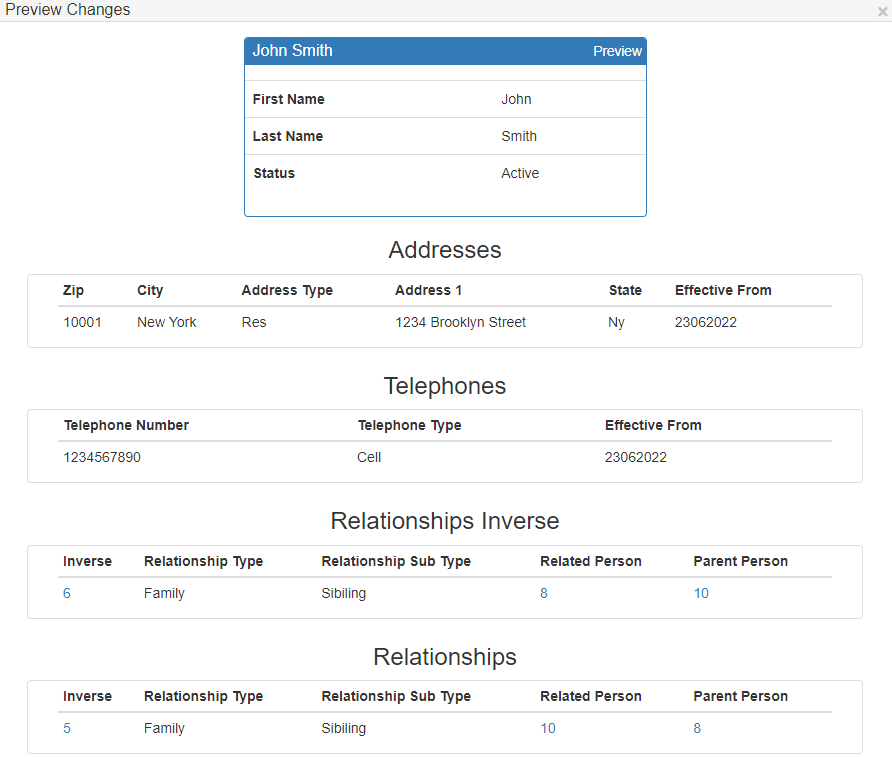Click the State column header
The height and width of the screenshot is (757, 892).
[x=625, y=290]
